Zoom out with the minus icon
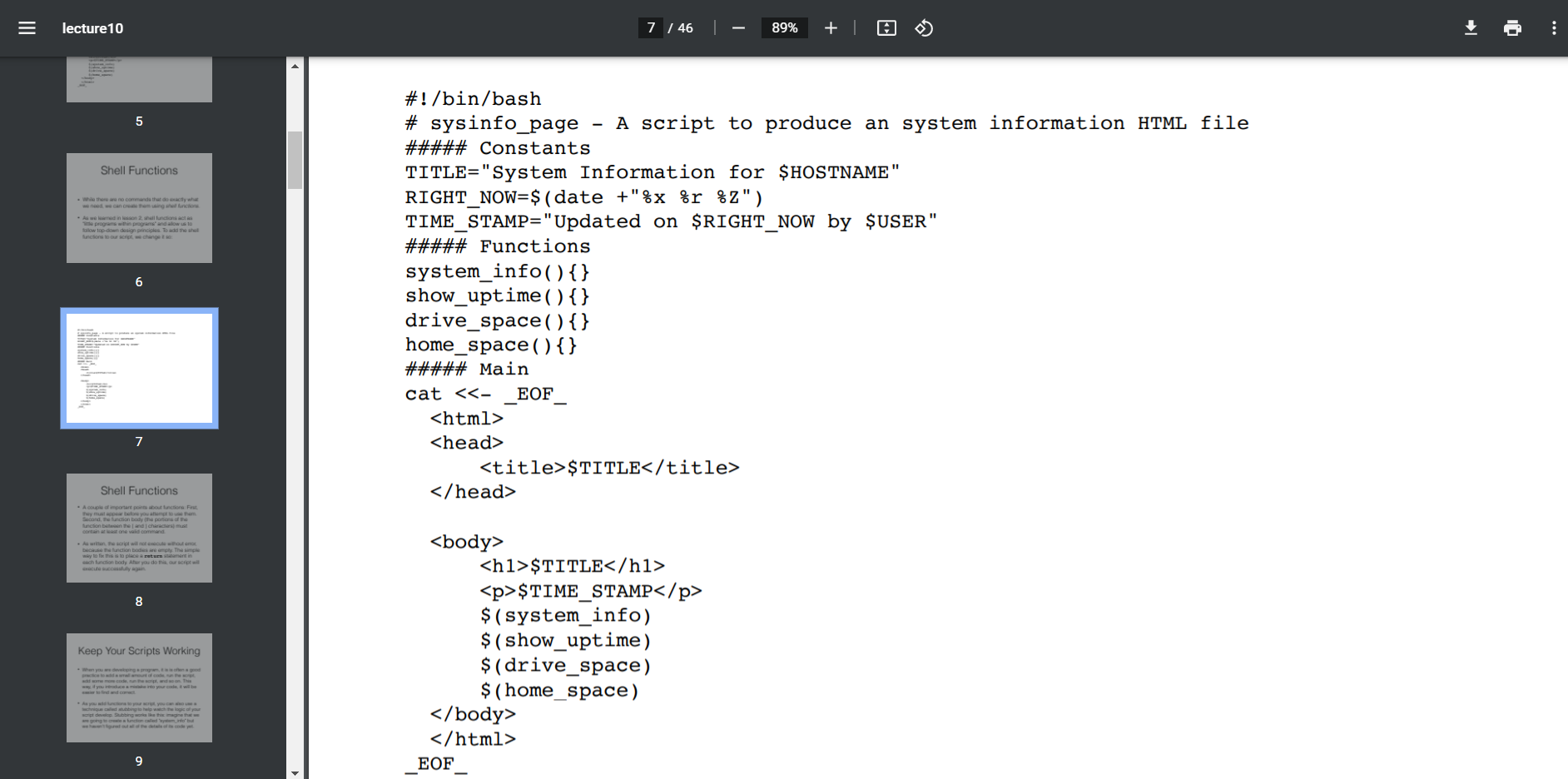1568x779 pixels. pyautogui.click(x=737, y=27)
